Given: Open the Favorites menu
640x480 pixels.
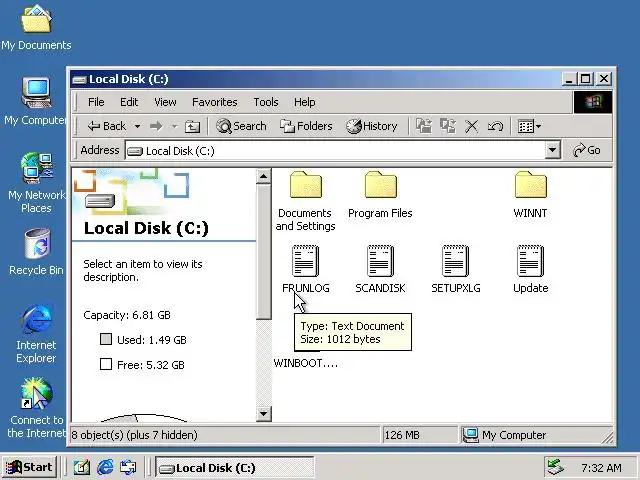Looking at the screenshot, I should click(x=215, y=102).
